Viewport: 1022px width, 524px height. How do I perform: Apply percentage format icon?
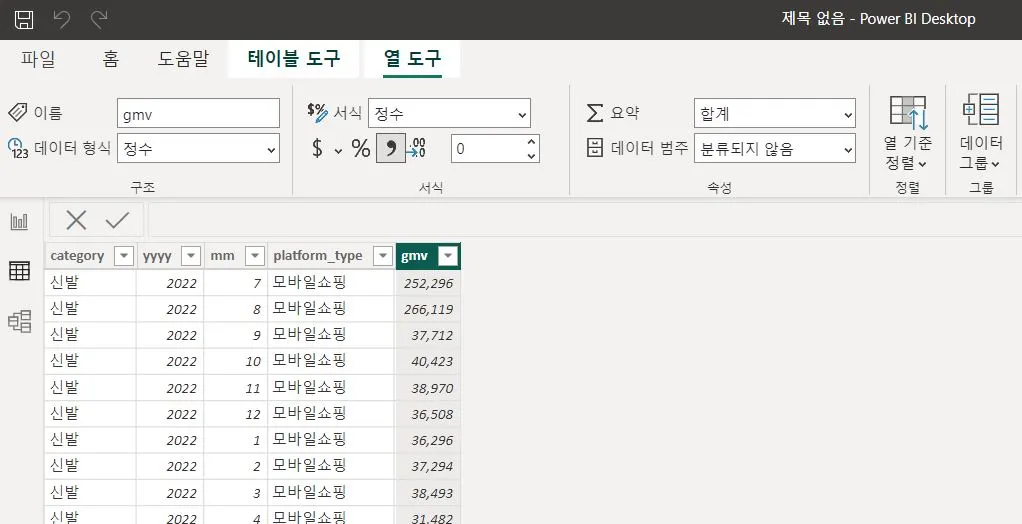(x=360, y=149)
